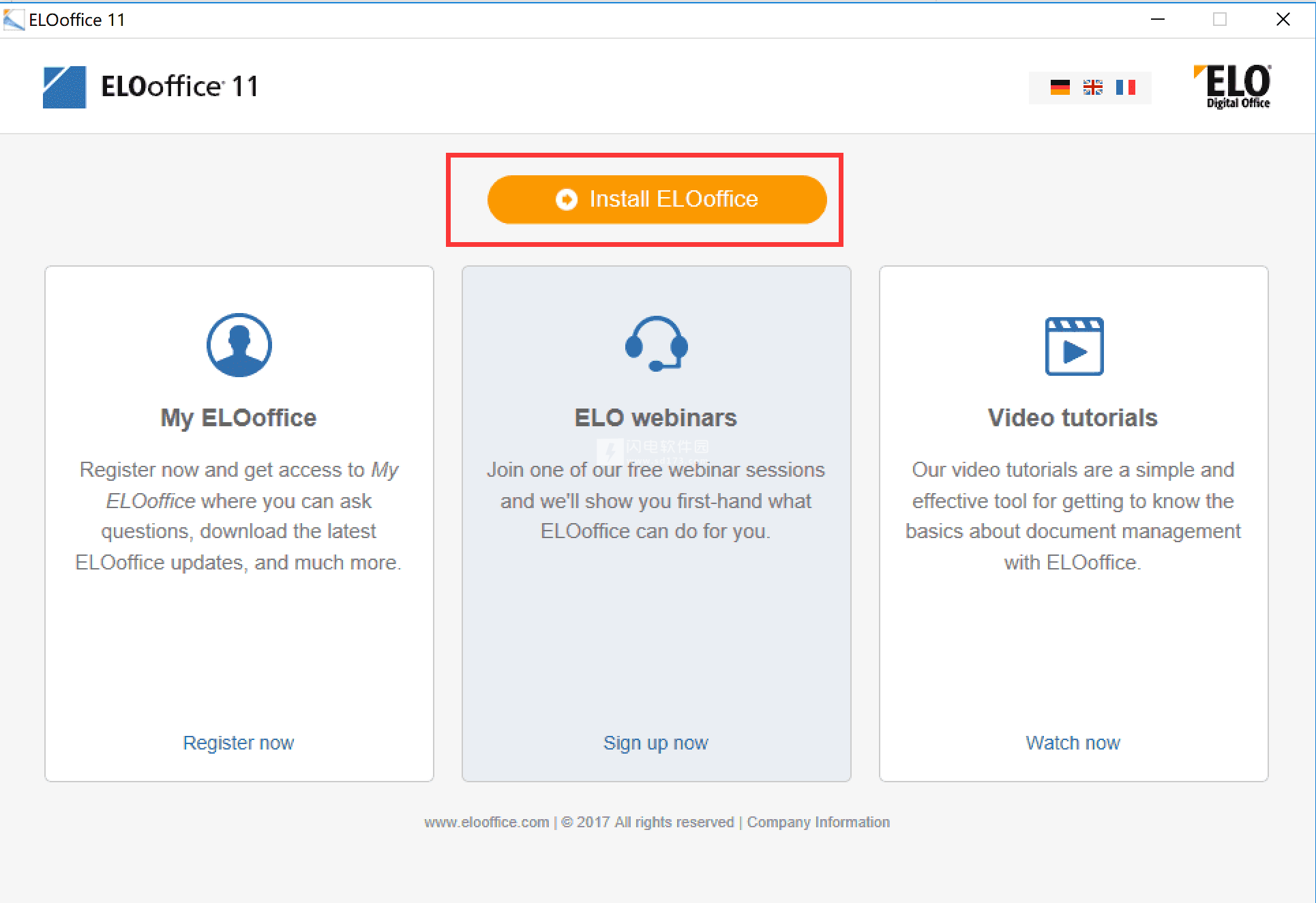Click the blue ELOoffice 11 header logo
This screenshot has width=1316, height=903.
pos(65,87)
